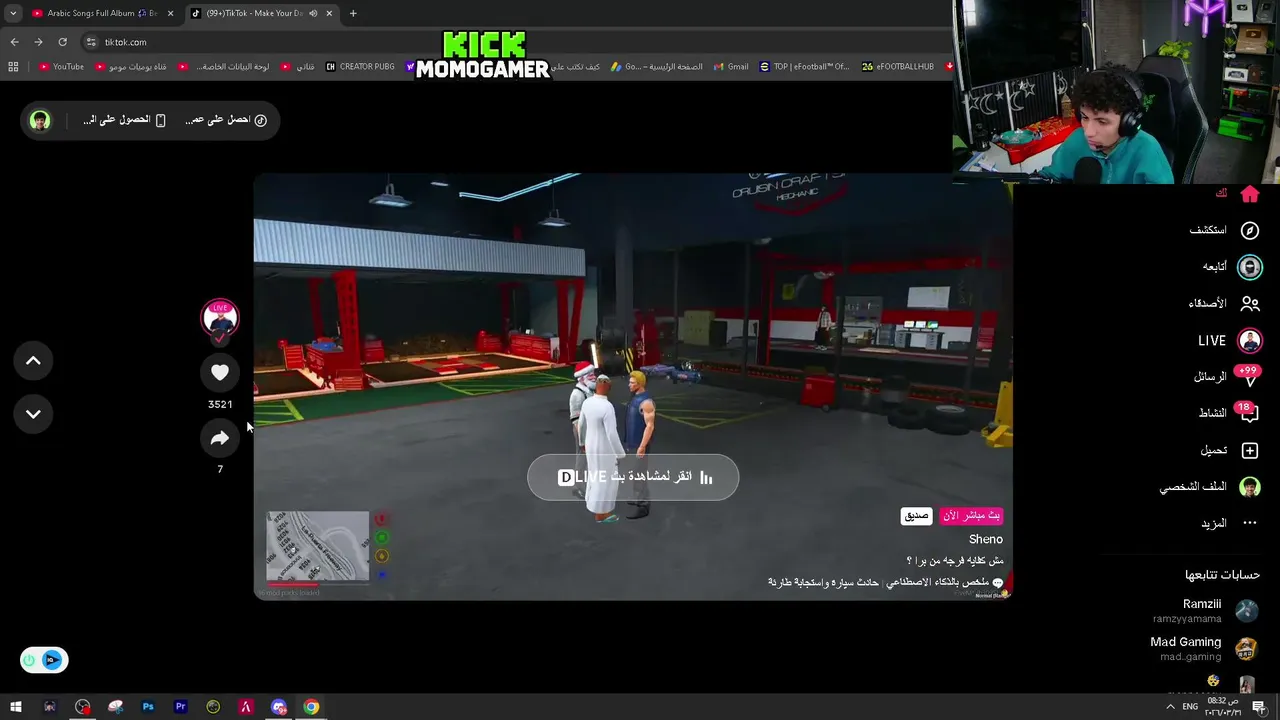The height and width of the screenshot is (720, 1280).
Task: Open OBS Studio from the taskbar
Action: point(82,707)
